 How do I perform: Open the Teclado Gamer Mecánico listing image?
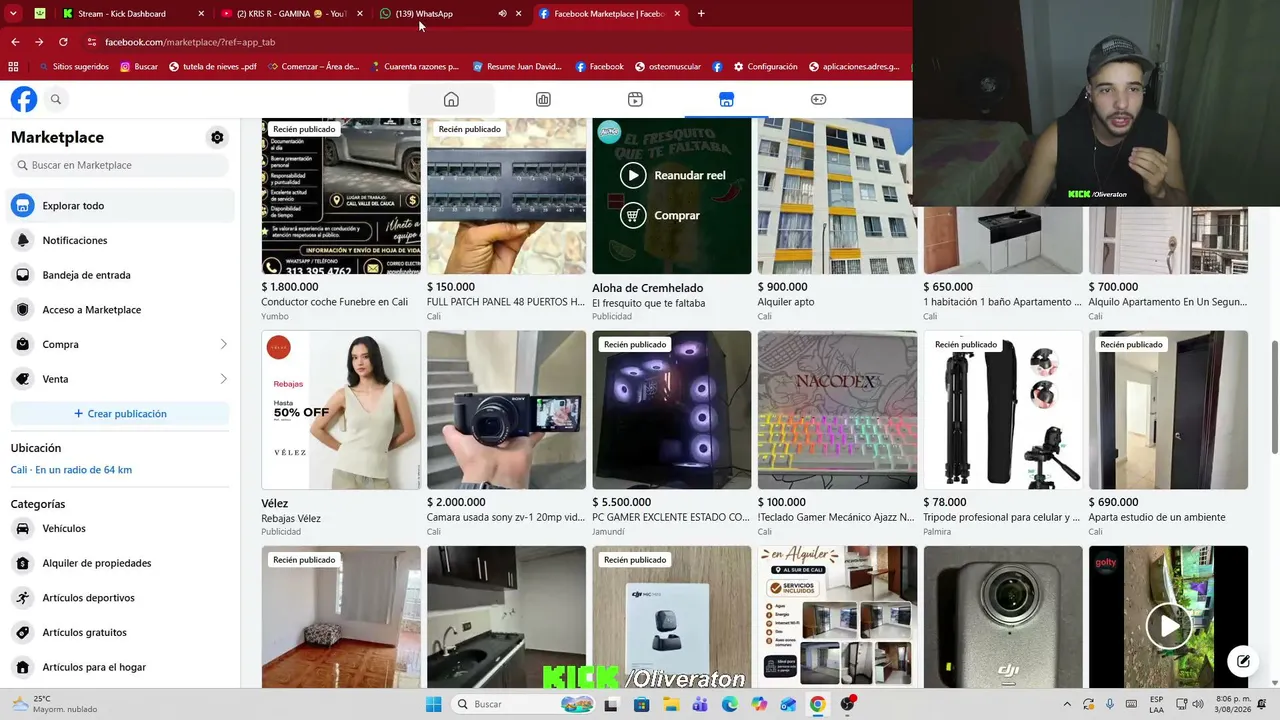click(837, 410)
